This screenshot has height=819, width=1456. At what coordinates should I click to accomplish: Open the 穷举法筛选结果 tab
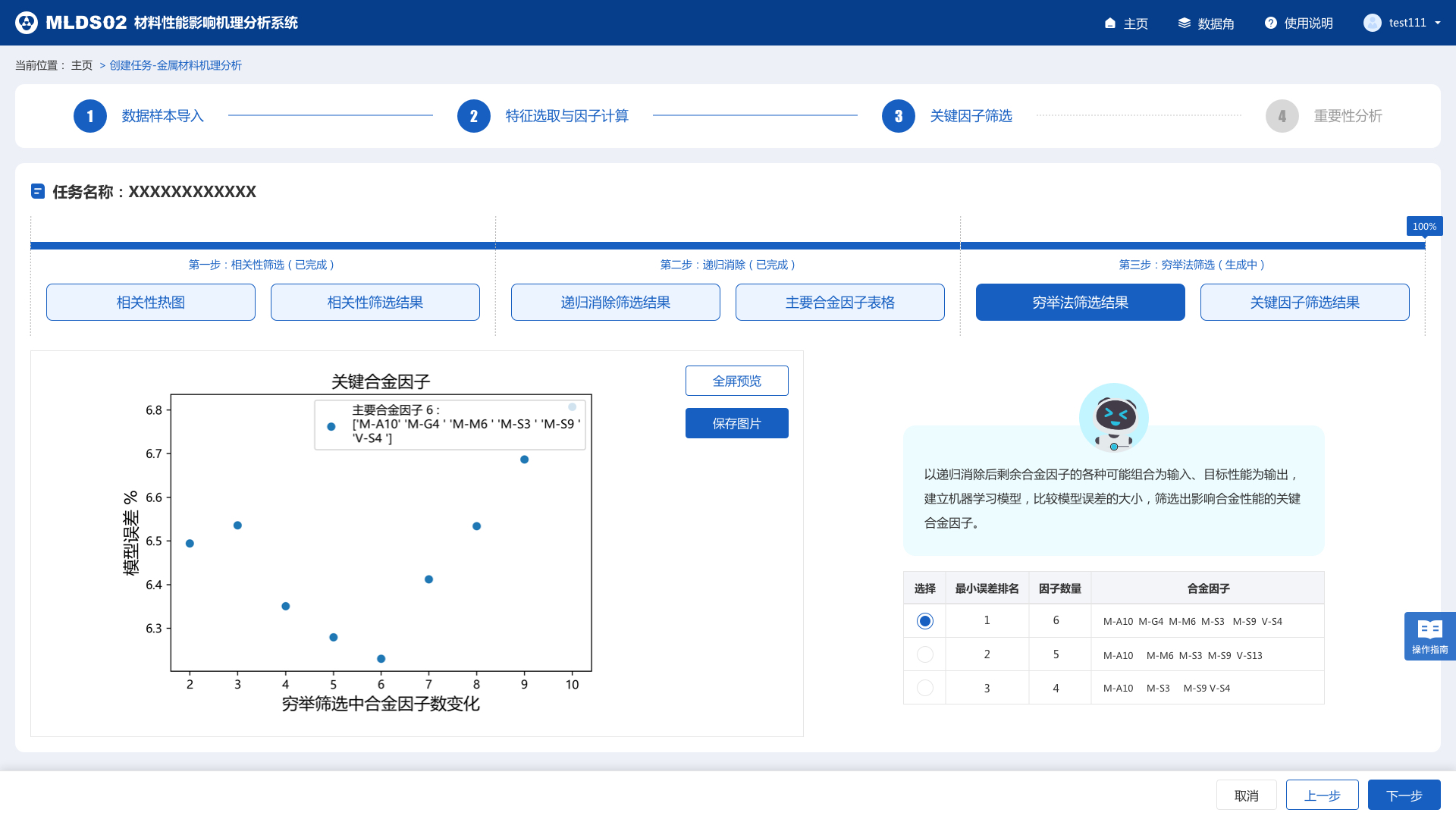pos(1080,303)
